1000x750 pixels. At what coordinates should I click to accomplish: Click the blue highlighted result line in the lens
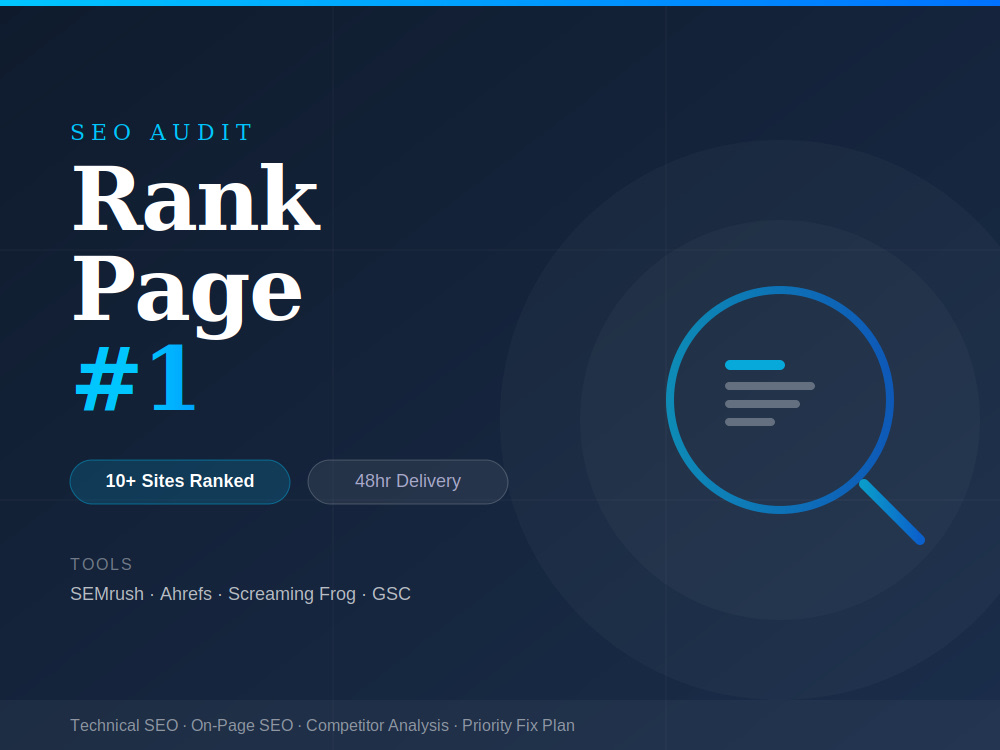(755, 365)
